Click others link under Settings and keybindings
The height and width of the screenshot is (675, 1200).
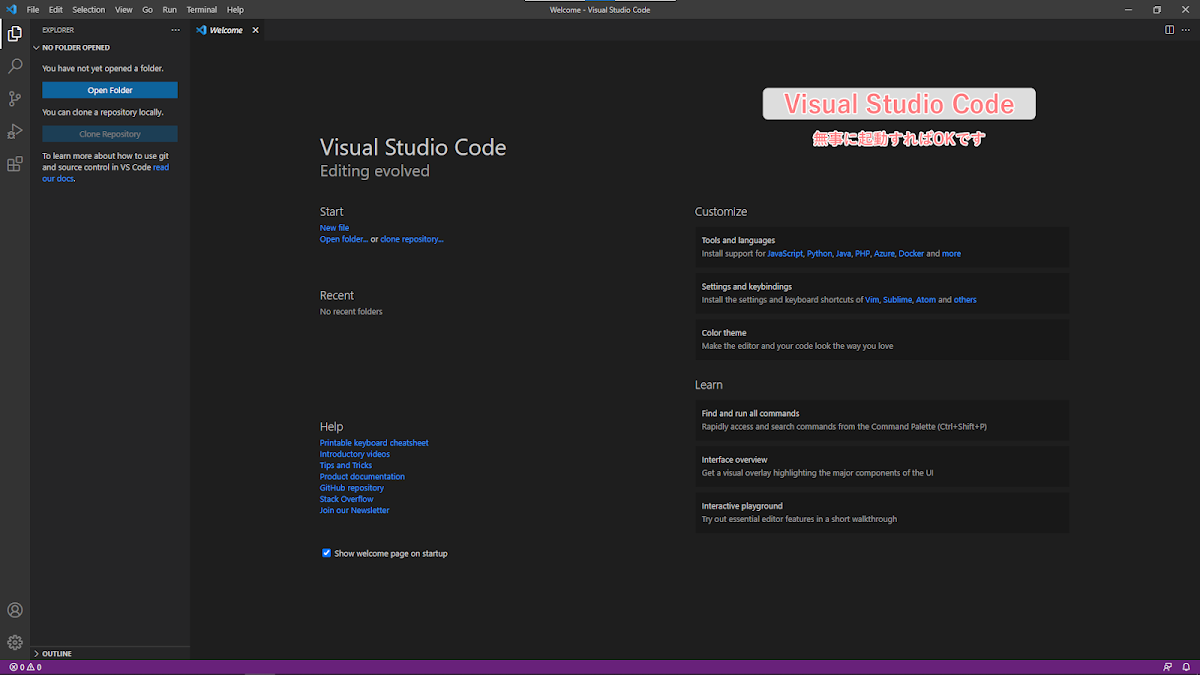tap(965, 300)
